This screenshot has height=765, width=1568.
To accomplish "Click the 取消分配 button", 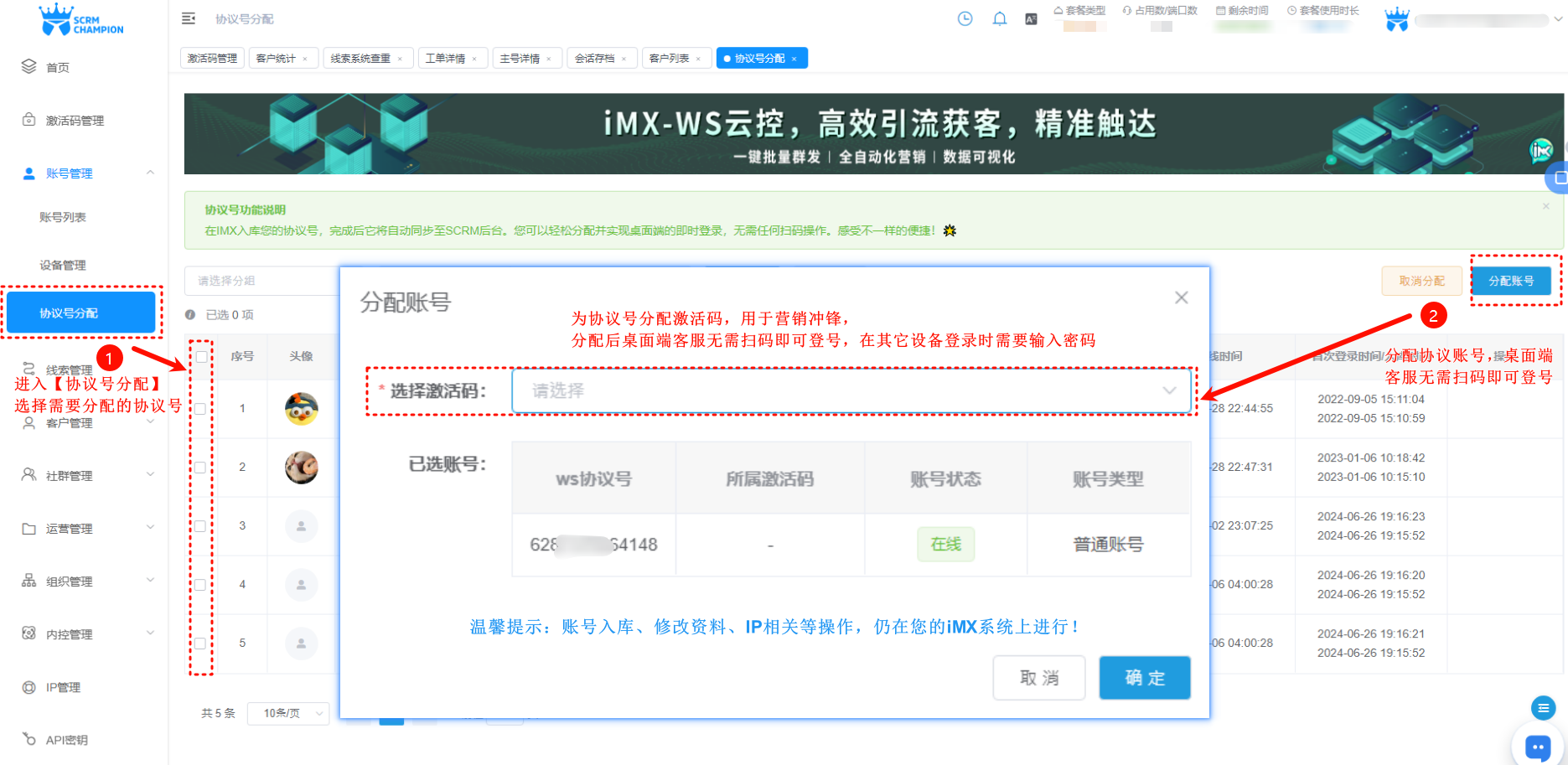I will [x=1421, y=281].
